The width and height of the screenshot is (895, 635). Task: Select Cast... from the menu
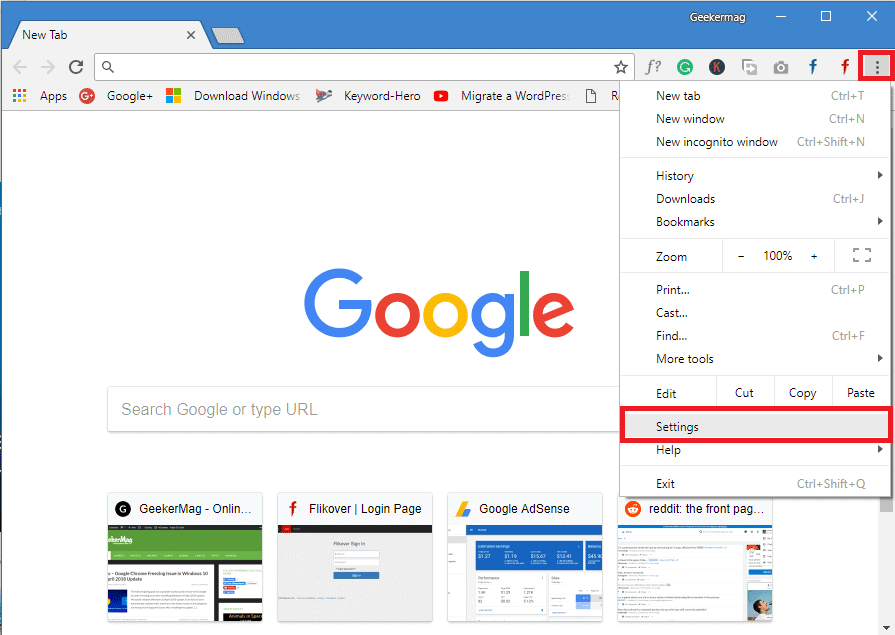click(755, 313)
